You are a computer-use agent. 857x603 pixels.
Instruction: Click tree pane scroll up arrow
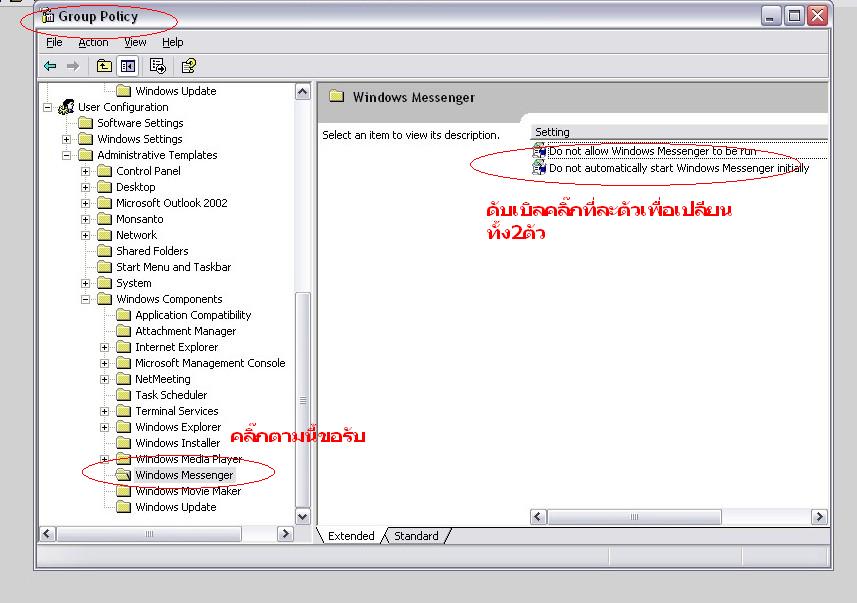[303, 91]
